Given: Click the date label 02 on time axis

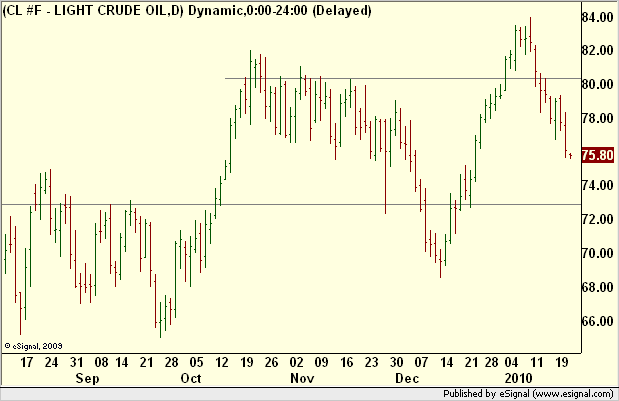Looking at the screenshot, I should [x=296, y=362].
